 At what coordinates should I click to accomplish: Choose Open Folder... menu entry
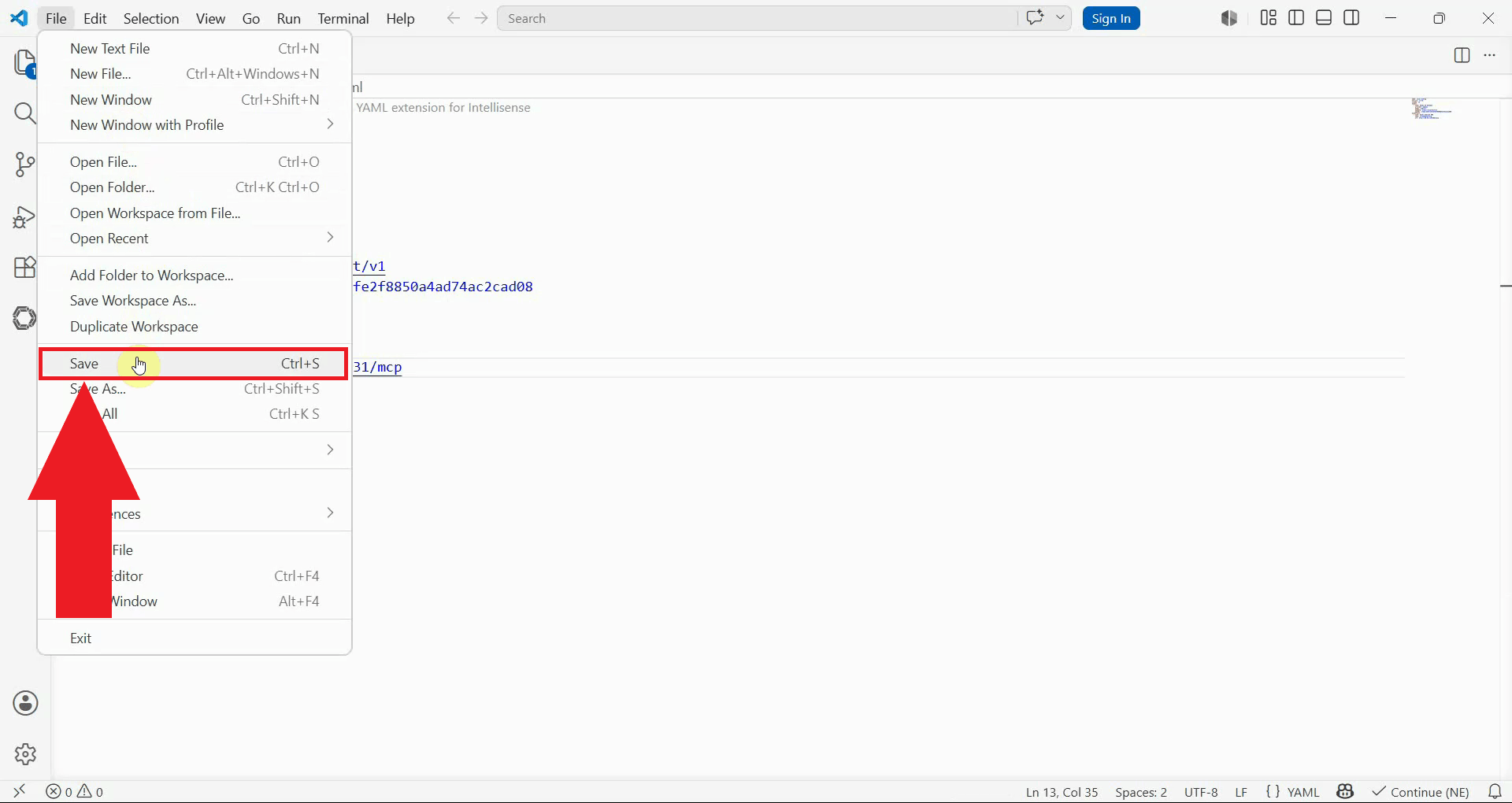pyautogui.click(x=195, y=187)
